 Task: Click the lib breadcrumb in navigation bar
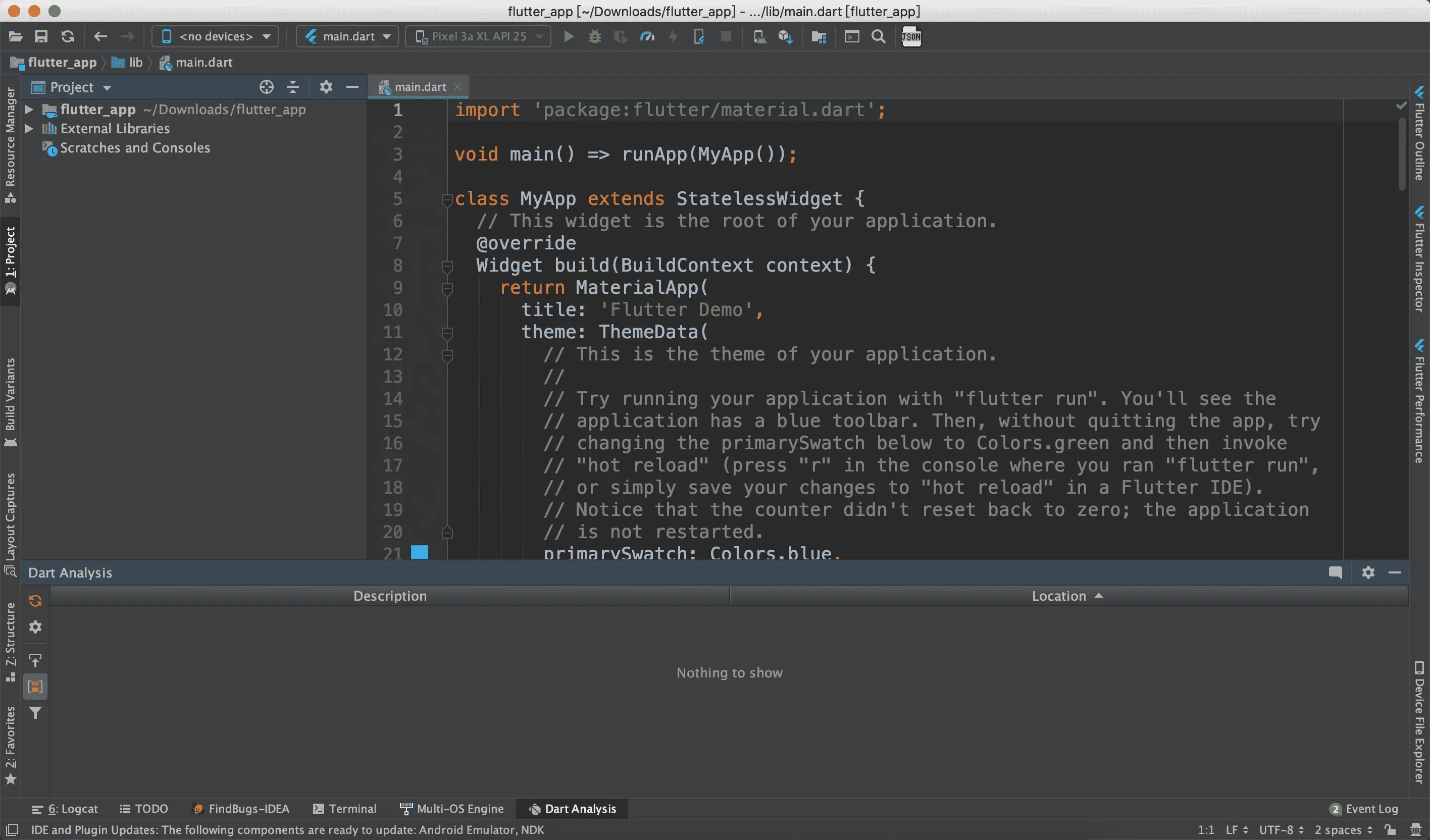(x=134, y=63)
